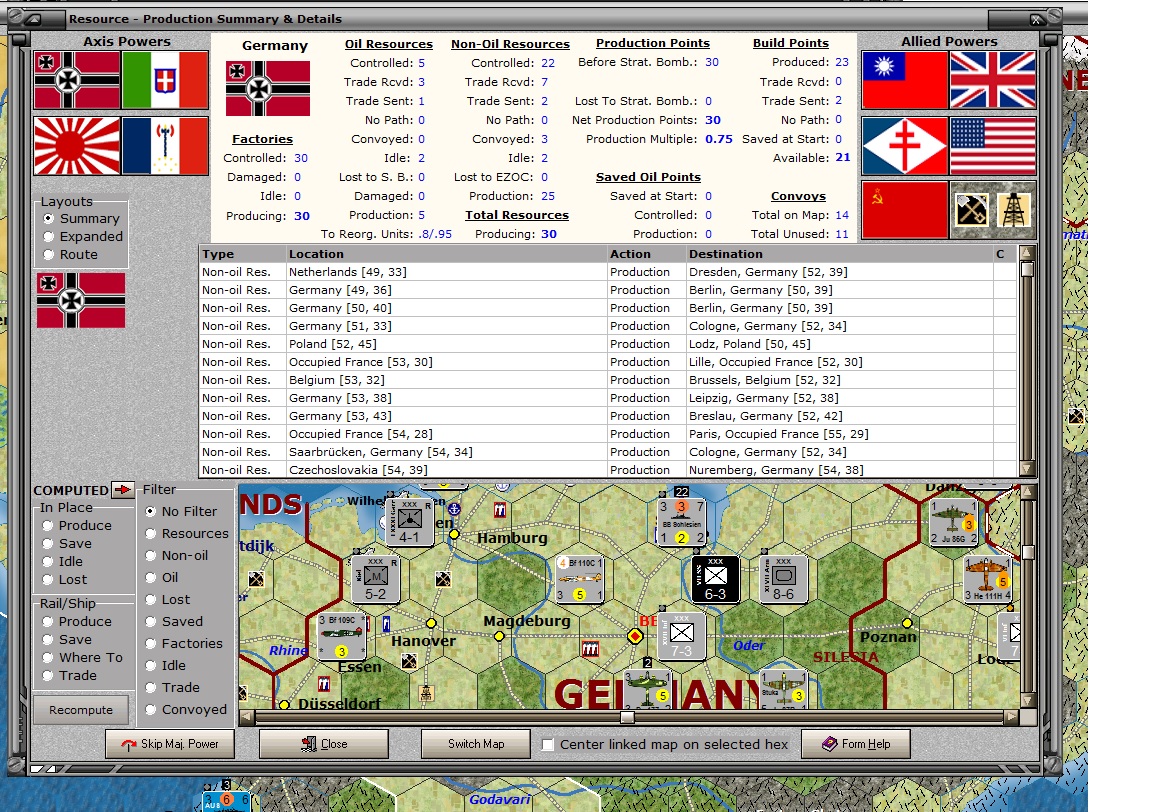
Task: Select the 5-2 armored unit counter
Action: 375,579
